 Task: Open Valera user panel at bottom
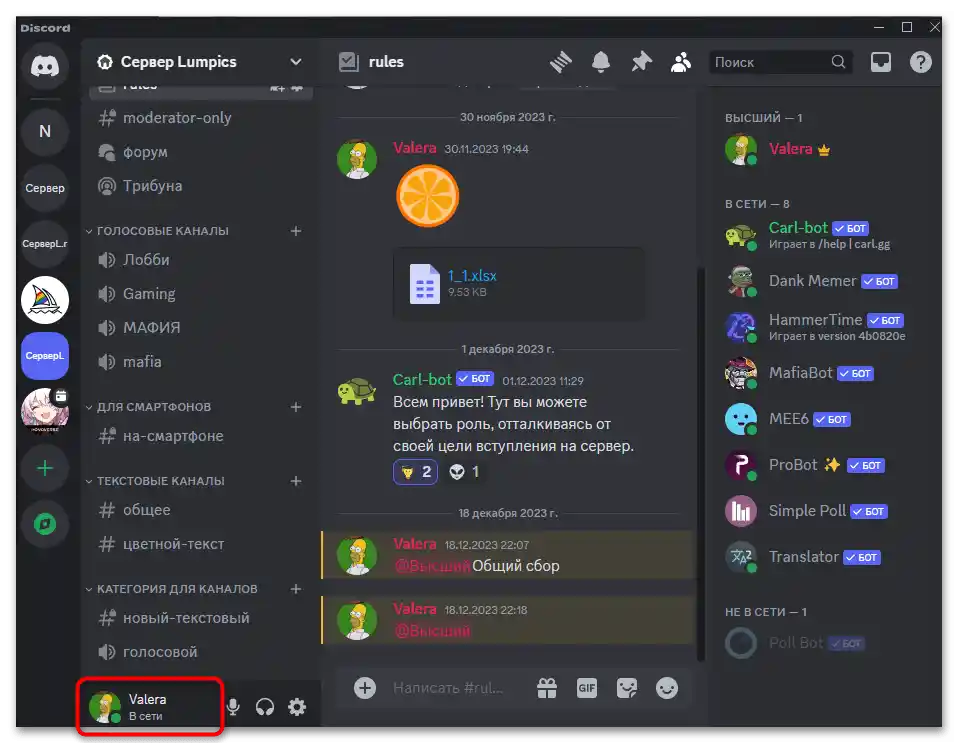click(150, 707)
